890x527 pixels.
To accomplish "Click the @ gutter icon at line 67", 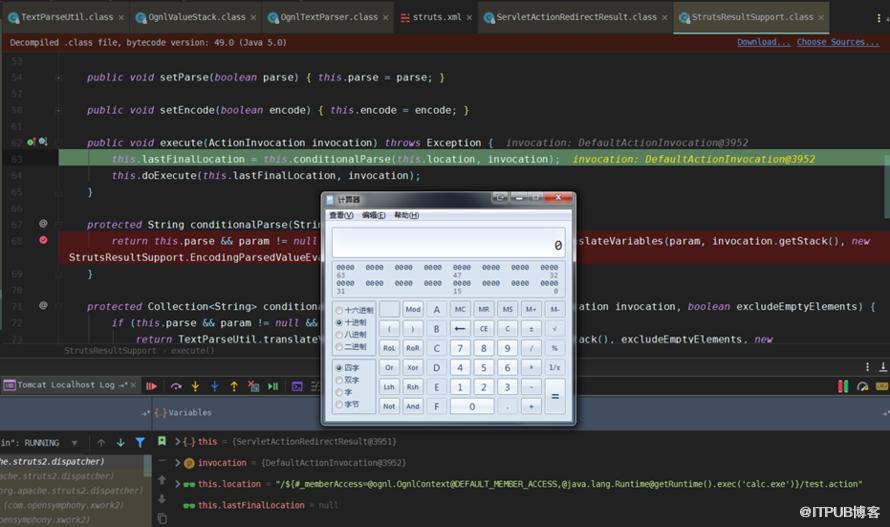I will pos(43,224).
